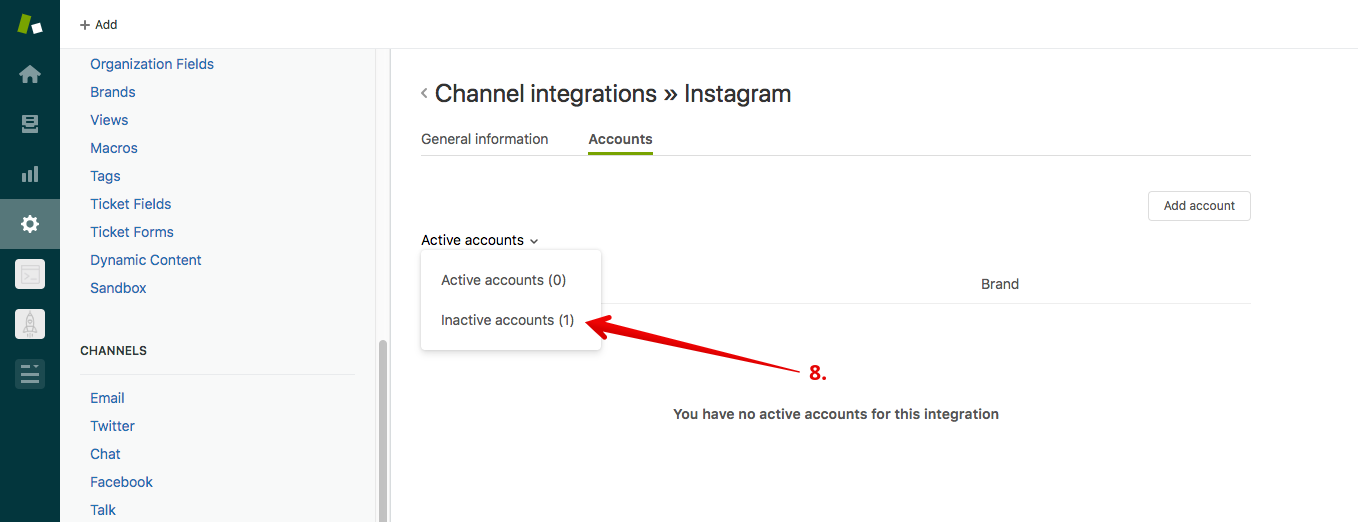Click the Channel integrations » Instagram heading

613,94
